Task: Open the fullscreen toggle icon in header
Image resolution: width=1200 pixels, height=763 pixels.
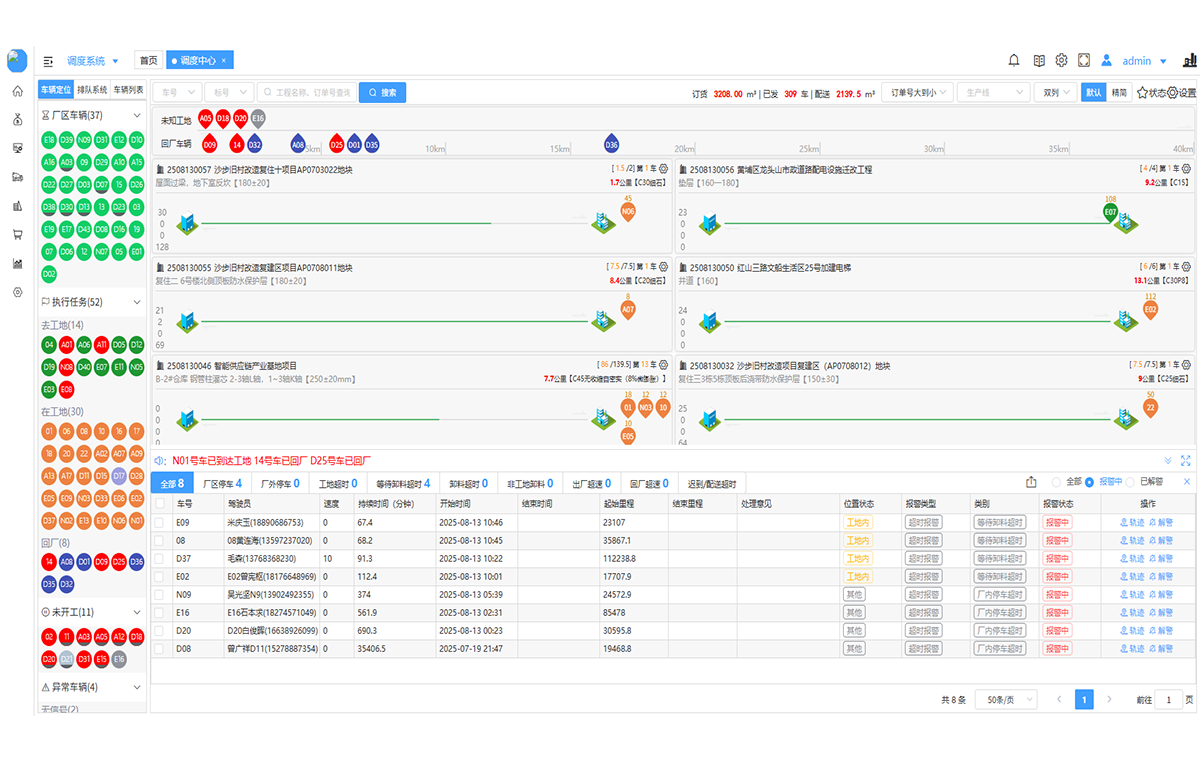Action: (x=1084, y=61)
